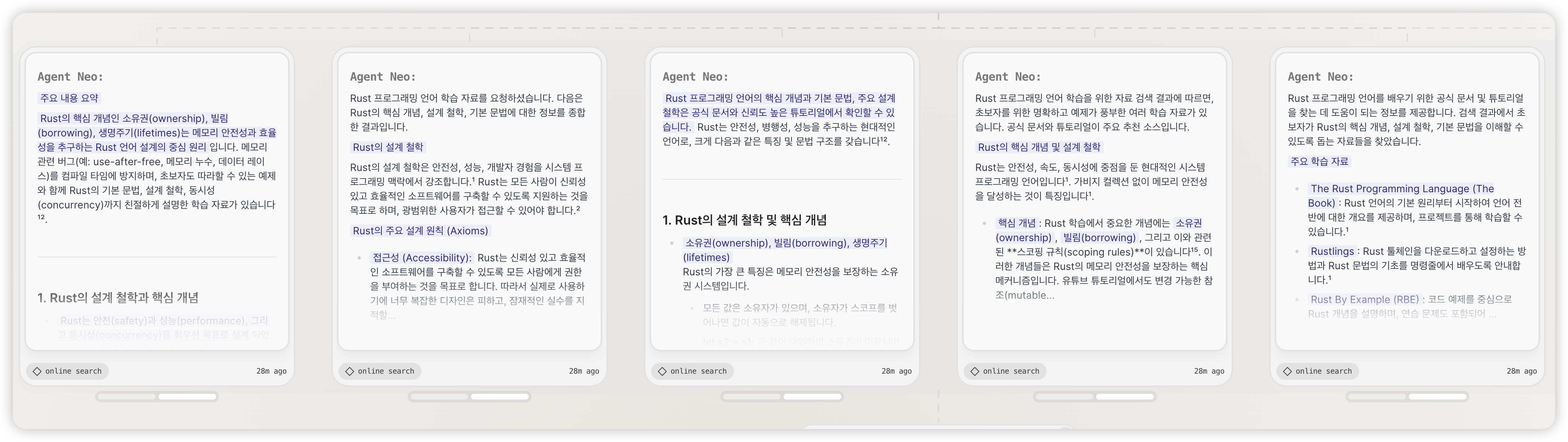Click the diamond icon on third card's online search chip
The image size is (1568, 442).
662,371
